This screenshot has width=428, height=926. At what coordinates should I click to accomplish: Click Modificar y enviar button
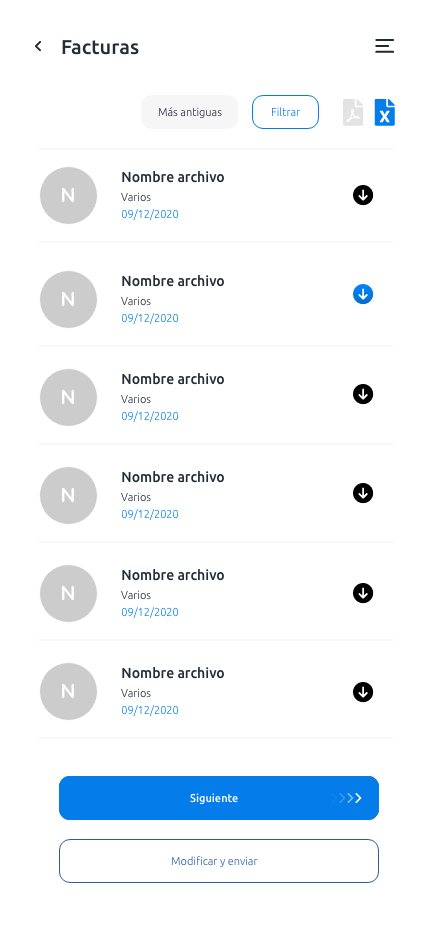click(x=219, y=861)
